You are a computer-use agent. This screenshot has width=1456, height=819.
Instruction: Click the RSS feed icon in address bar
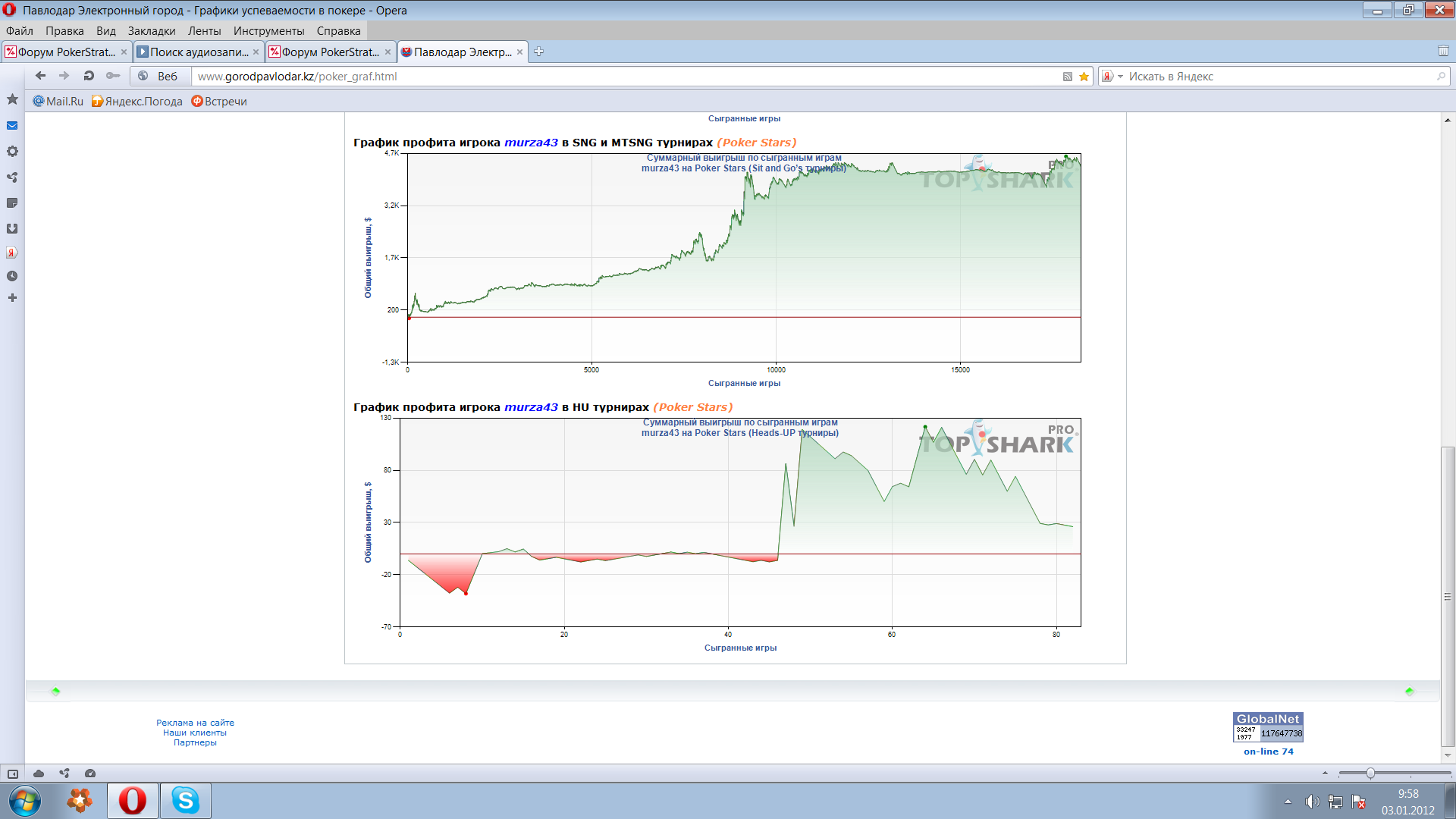(1068, 77)
